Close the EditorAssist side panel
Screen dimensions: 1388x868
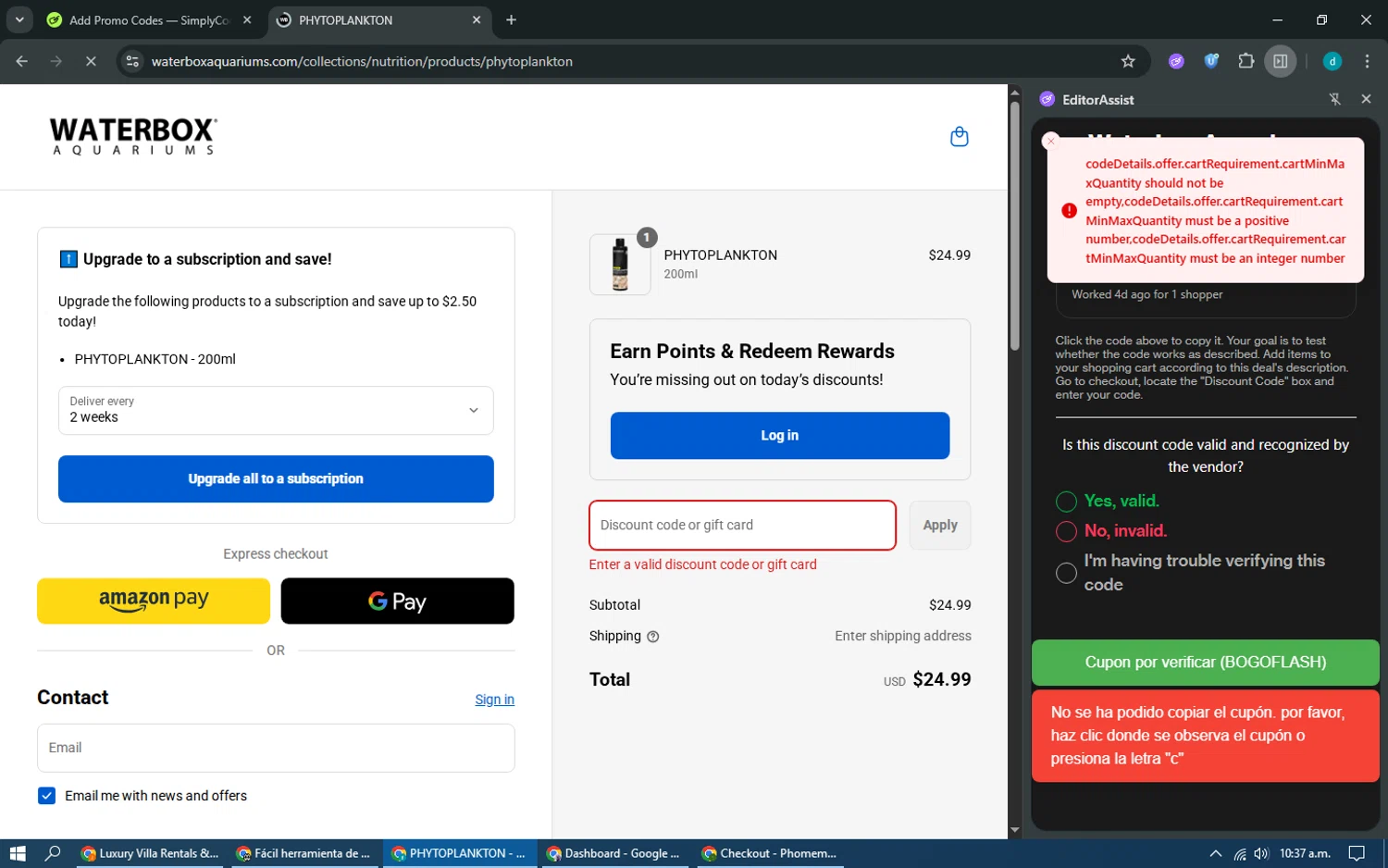pos(1366,99)
